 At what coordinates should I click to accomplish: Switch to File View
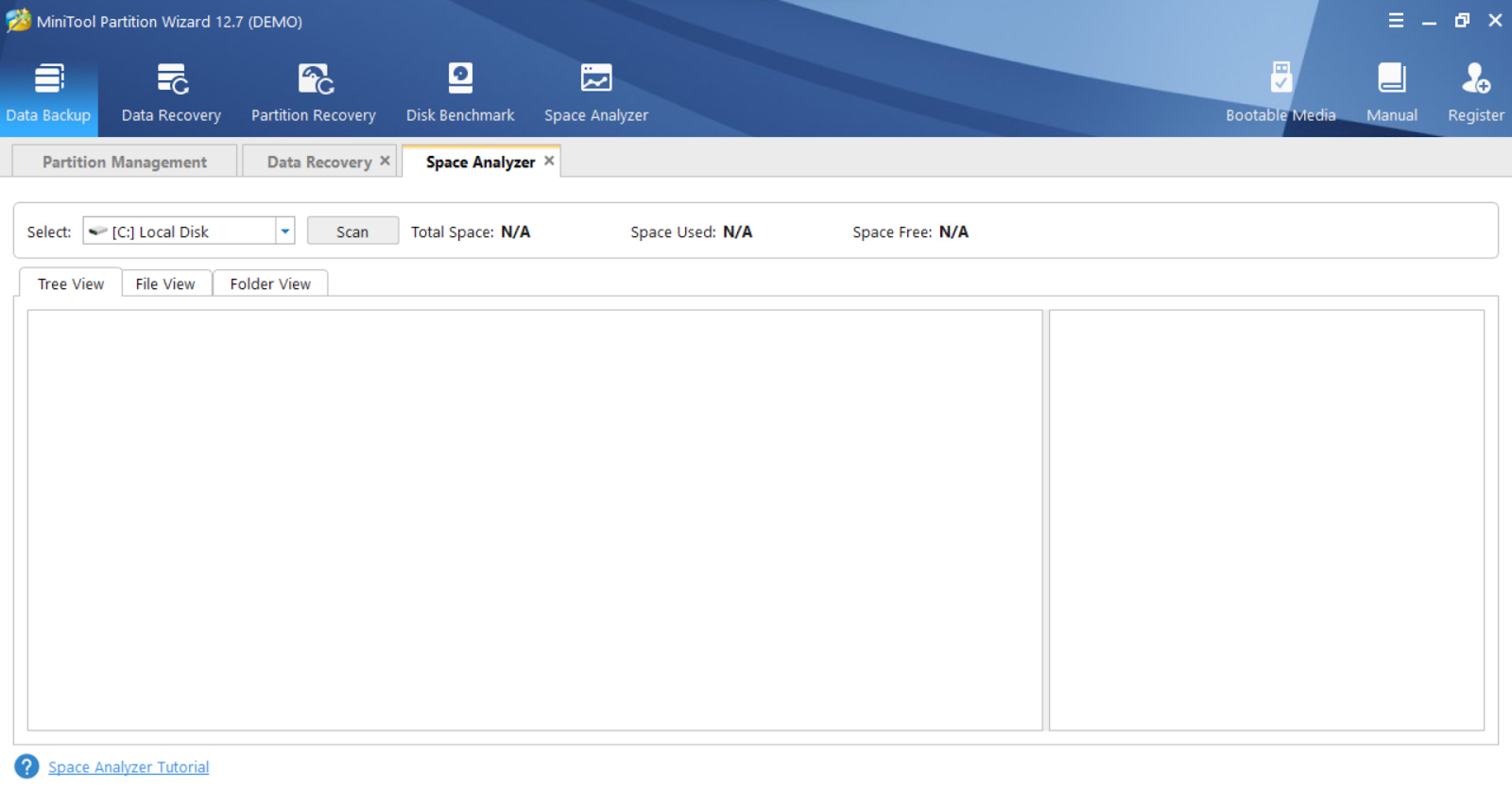pos(165,283)
